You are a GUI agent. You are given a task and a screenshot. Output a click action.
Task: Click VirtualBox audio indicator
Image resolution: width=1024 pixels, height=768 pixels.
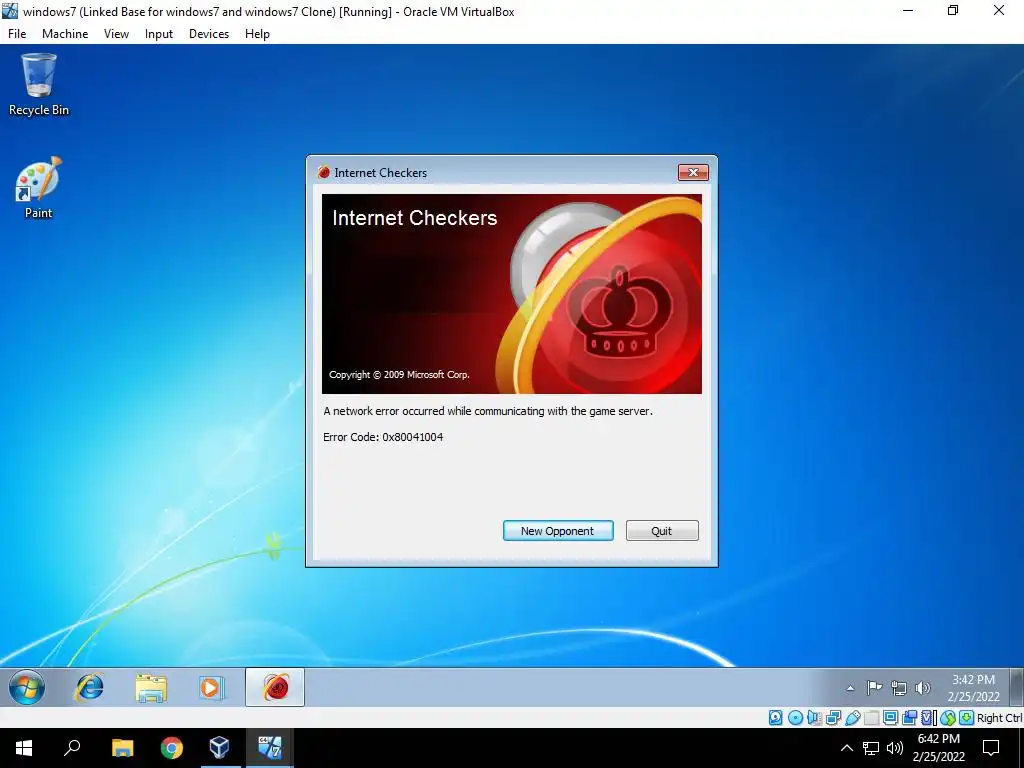pos(814,718)
